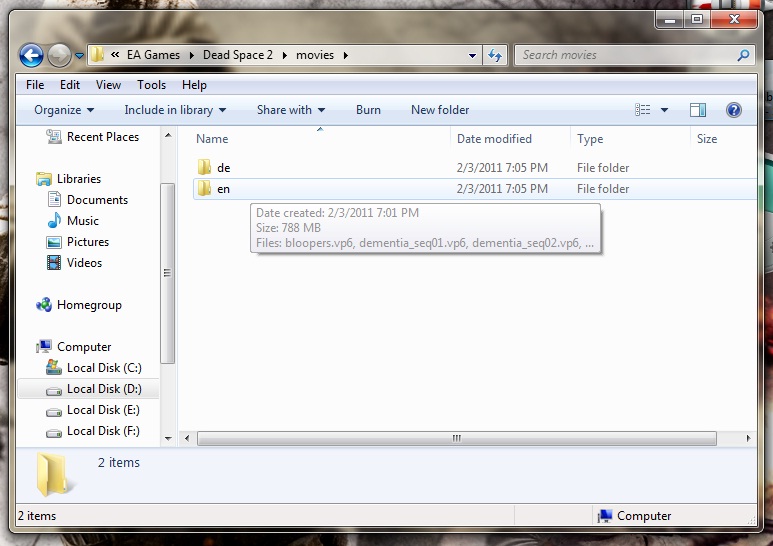
Task: Click the double chevron before EA Games
Action: point(115,55)
